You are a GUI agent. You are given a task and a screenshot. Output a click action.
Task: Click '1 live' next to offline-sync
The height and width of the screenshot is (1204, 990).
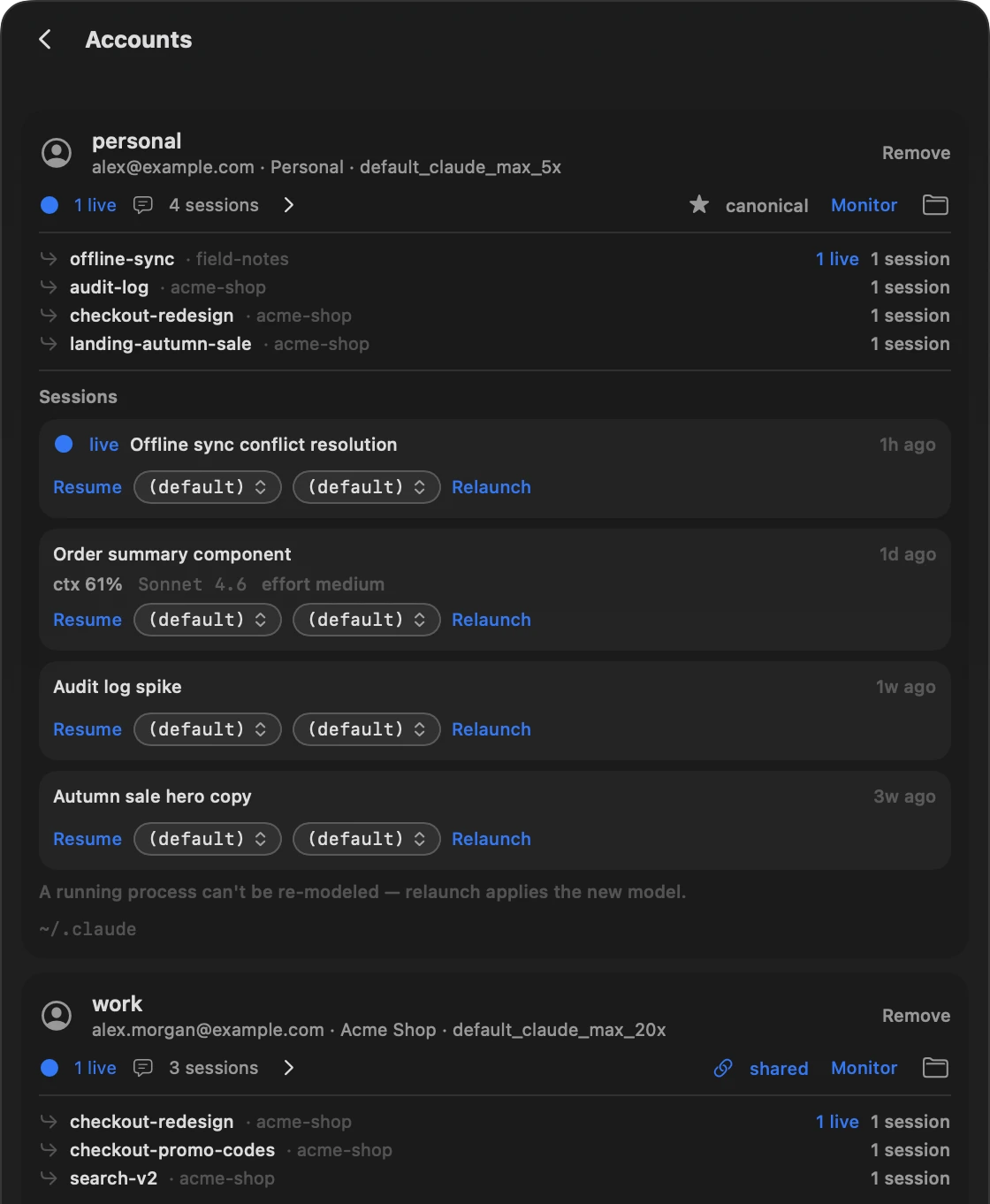click(x=837, y=258)
